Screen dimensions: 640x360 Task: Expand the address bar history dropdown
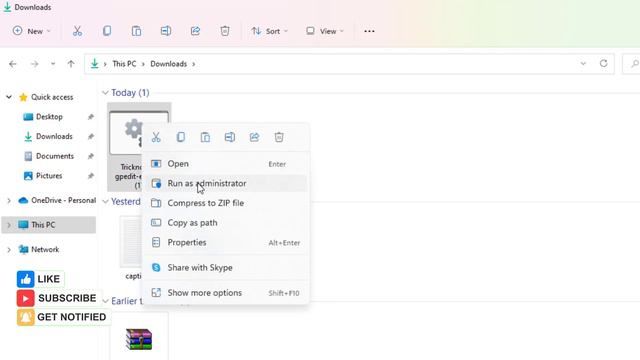[583, 64]
